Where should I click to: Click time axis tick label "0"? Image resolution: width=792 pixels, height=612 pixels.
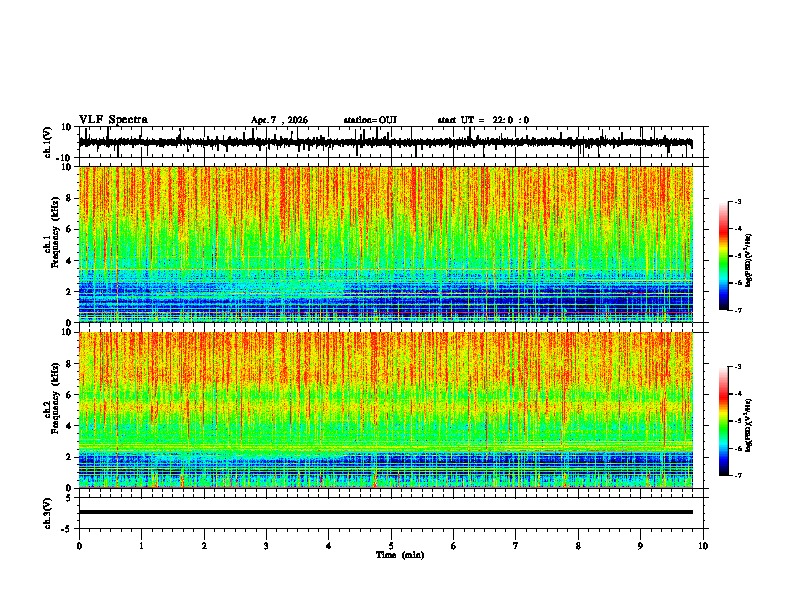[x=79, y=546]
